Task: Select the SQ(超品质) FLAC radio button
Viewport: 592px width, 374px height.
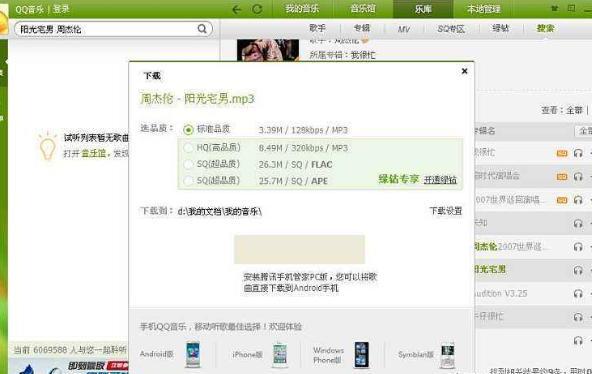Action: [x=188, y=164]
